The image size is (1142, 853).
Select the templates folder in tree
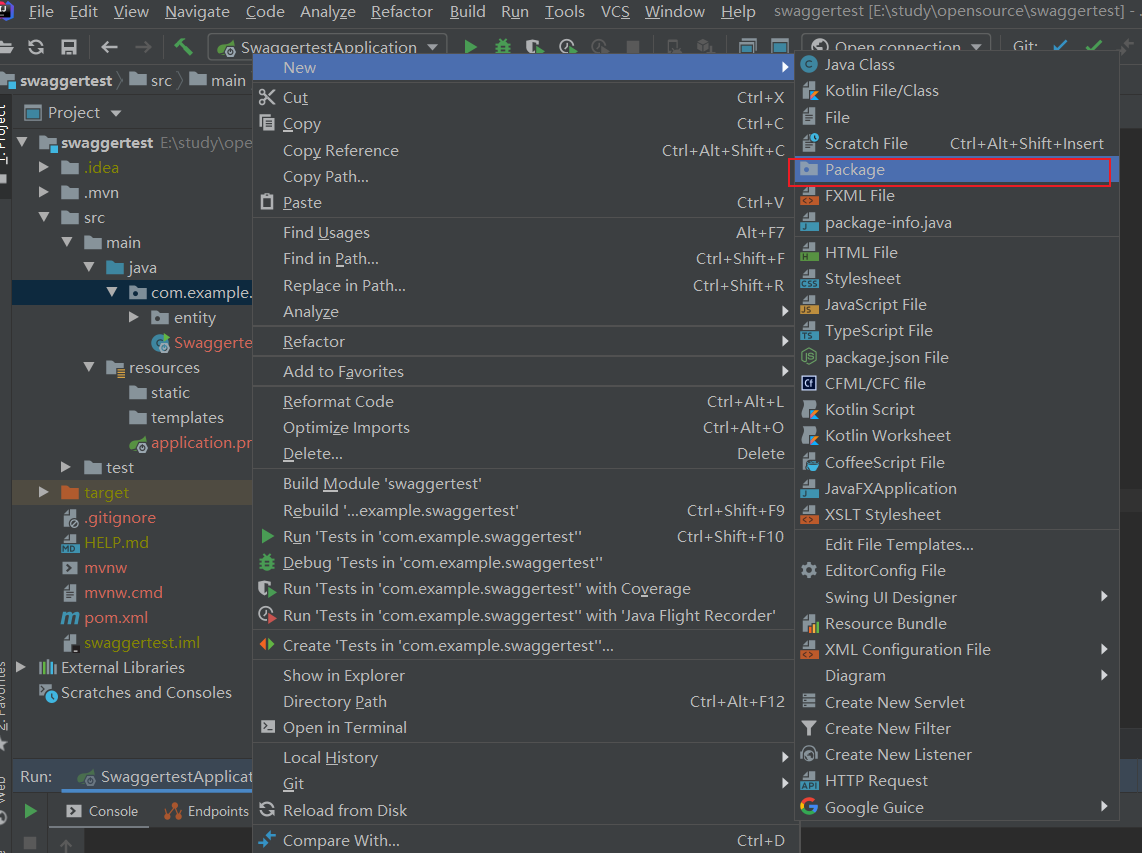[x=187, y=417]
